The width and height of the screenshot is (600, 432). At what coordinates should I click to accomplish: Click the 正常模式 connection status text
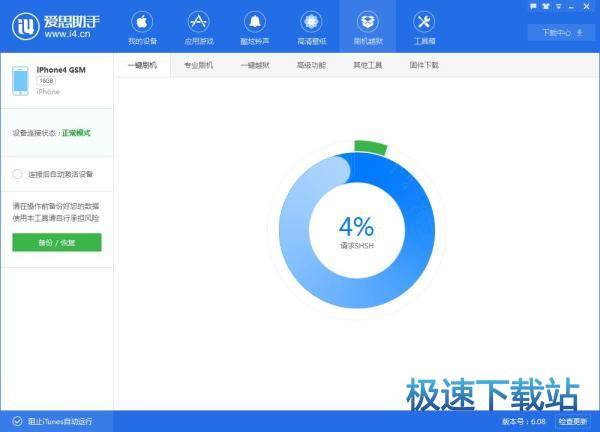click(77, 133)
